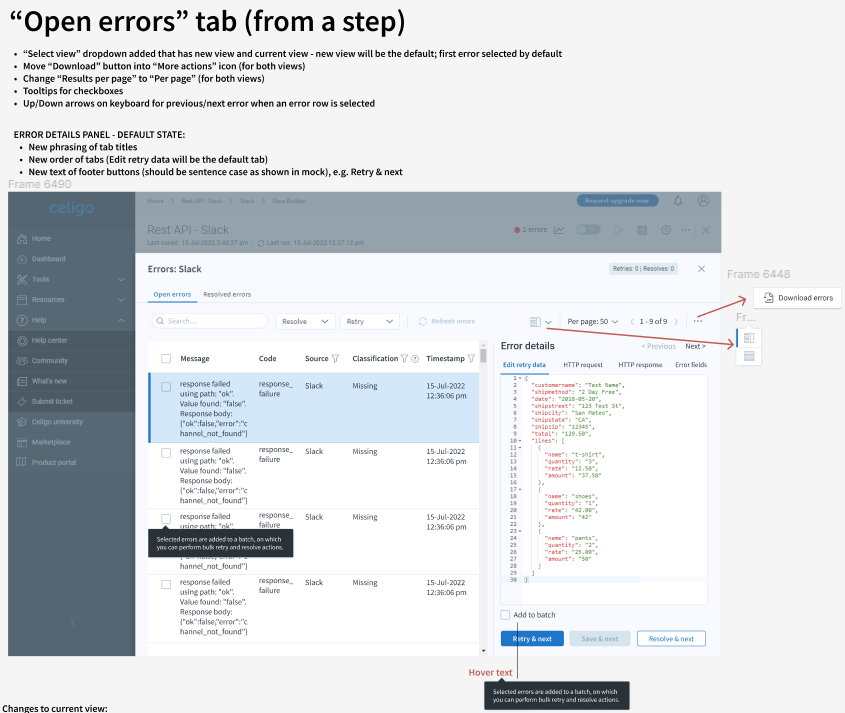Go to next page of errors
Image resolution: width=845 pixels, height=713 pixels.
[676, 321]
